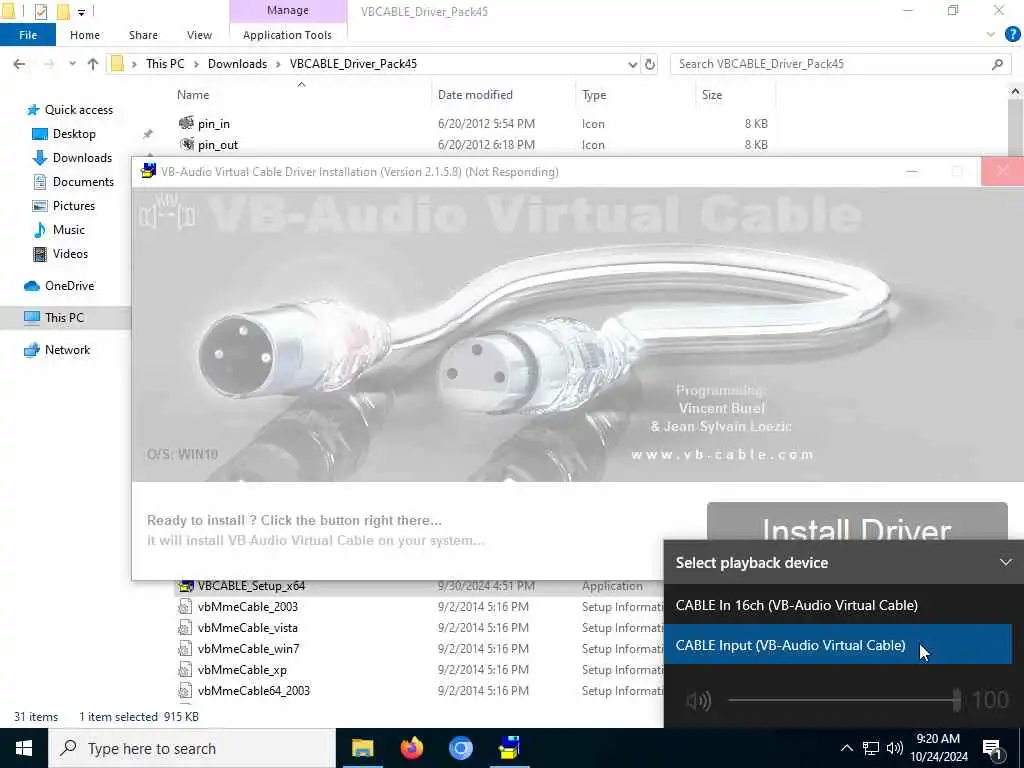Image resolution: width=1024 pixels, height=768 pixels.
Task: Select Desktop in navigation pane
Action: pos(74,134)
